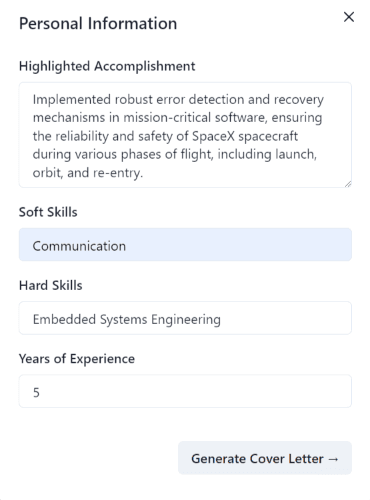
Task: Place cursor on the word SpaceX
Action: click(213, 136)
